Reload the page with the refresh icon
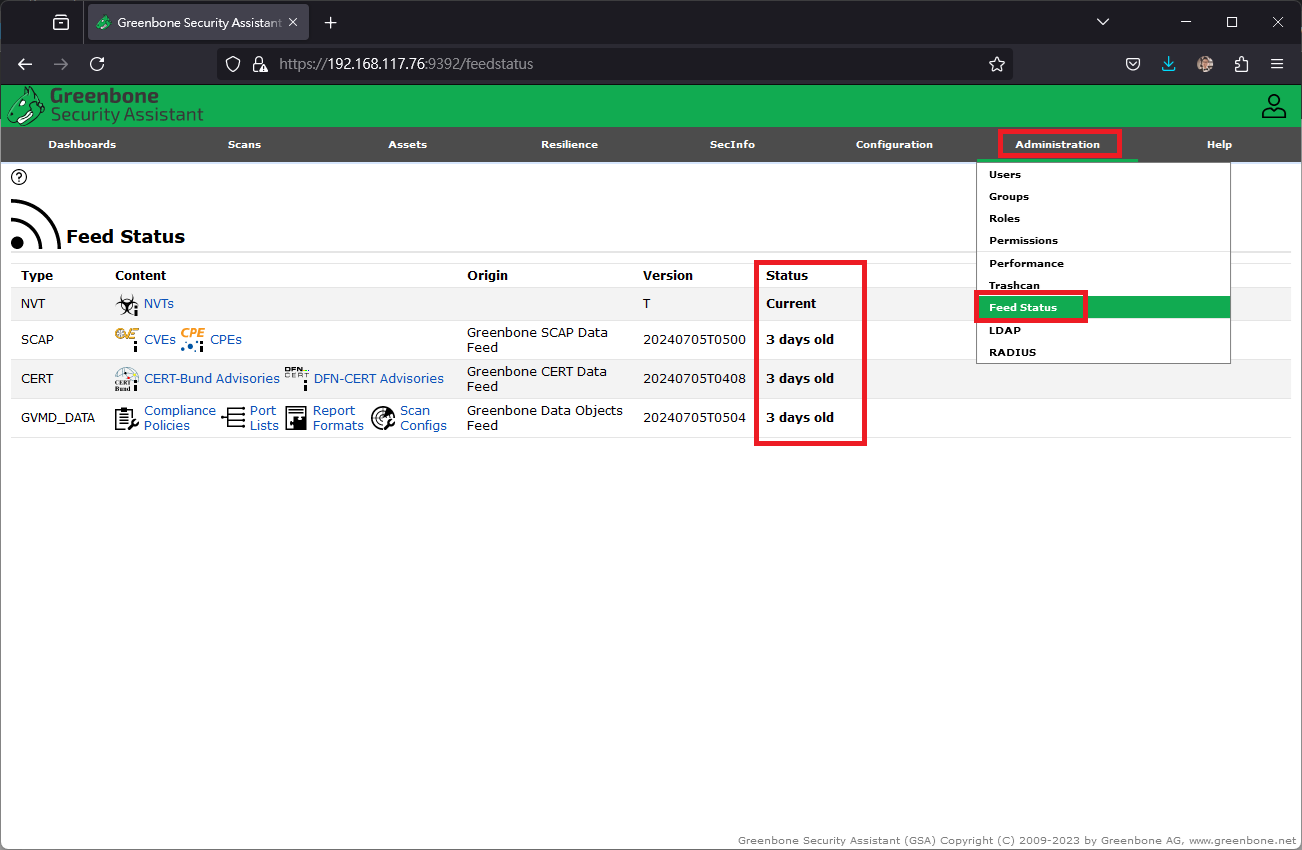The image size is (1302, 850). click(x=97, y=64)
